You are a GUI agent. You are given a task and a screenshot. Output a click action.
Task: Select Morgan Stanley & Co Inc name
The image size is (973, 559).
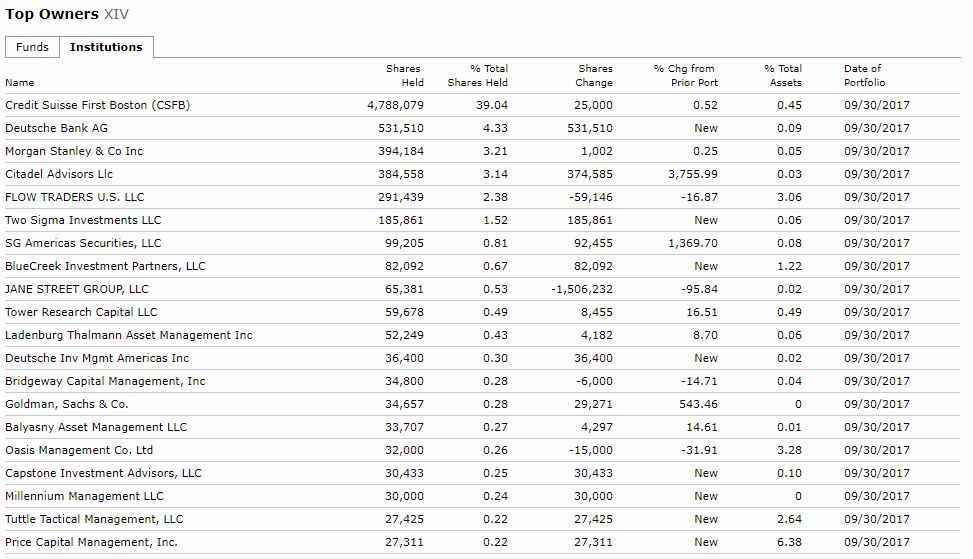tap(74, 151)
